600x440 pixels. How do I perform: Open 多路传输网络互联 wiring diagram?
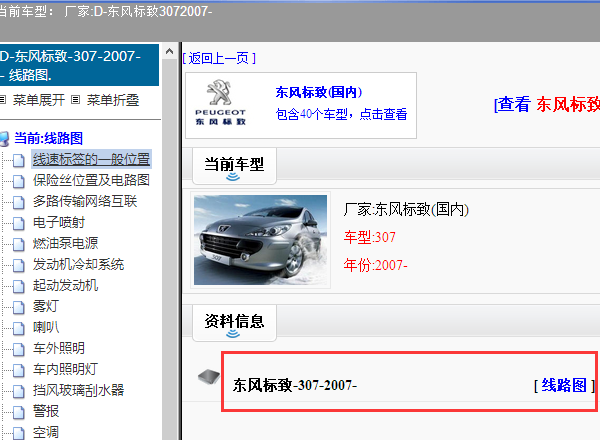point(85,201)
